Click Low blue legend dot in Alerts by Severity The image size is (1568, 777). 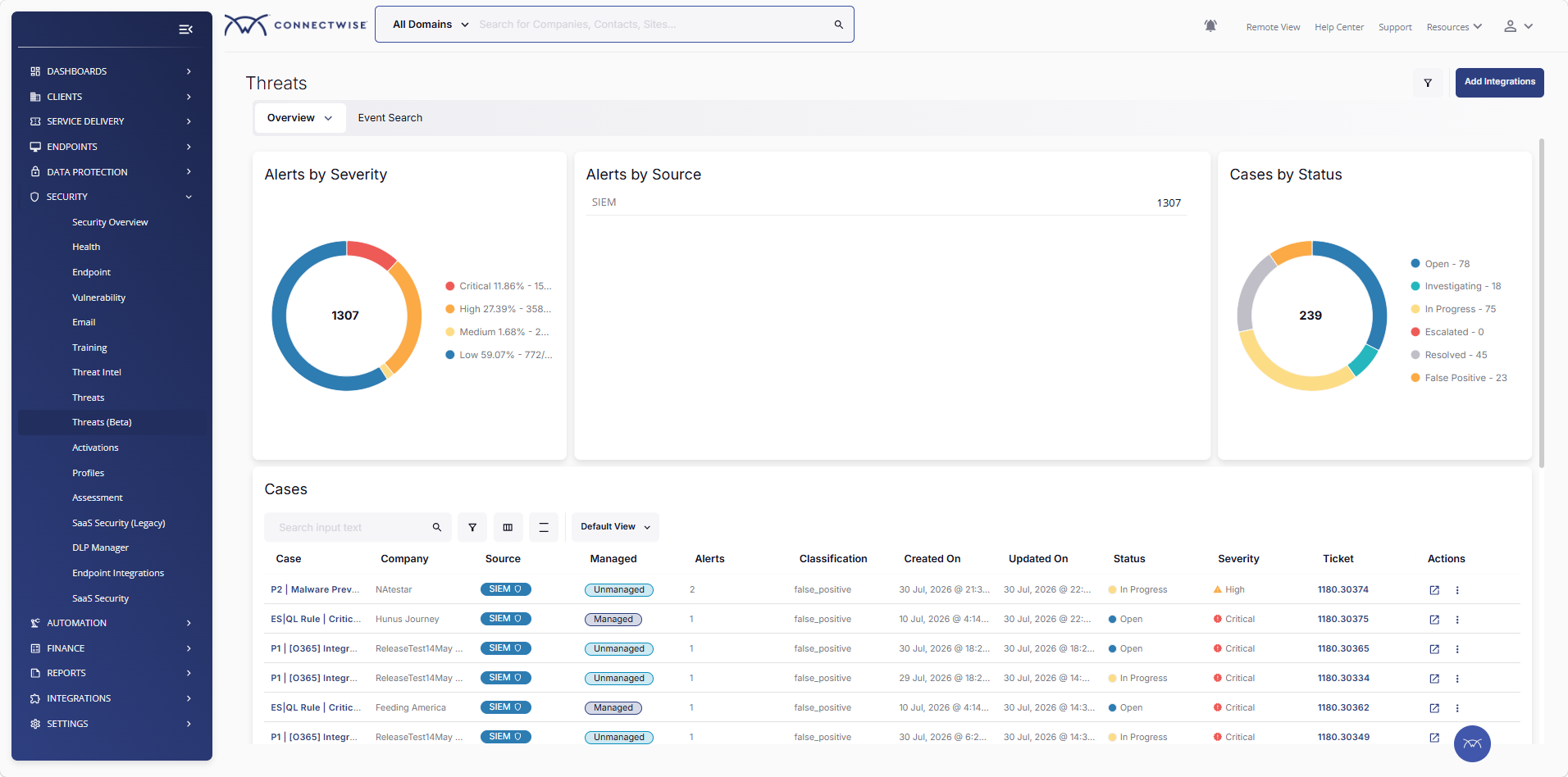point(450,355)
